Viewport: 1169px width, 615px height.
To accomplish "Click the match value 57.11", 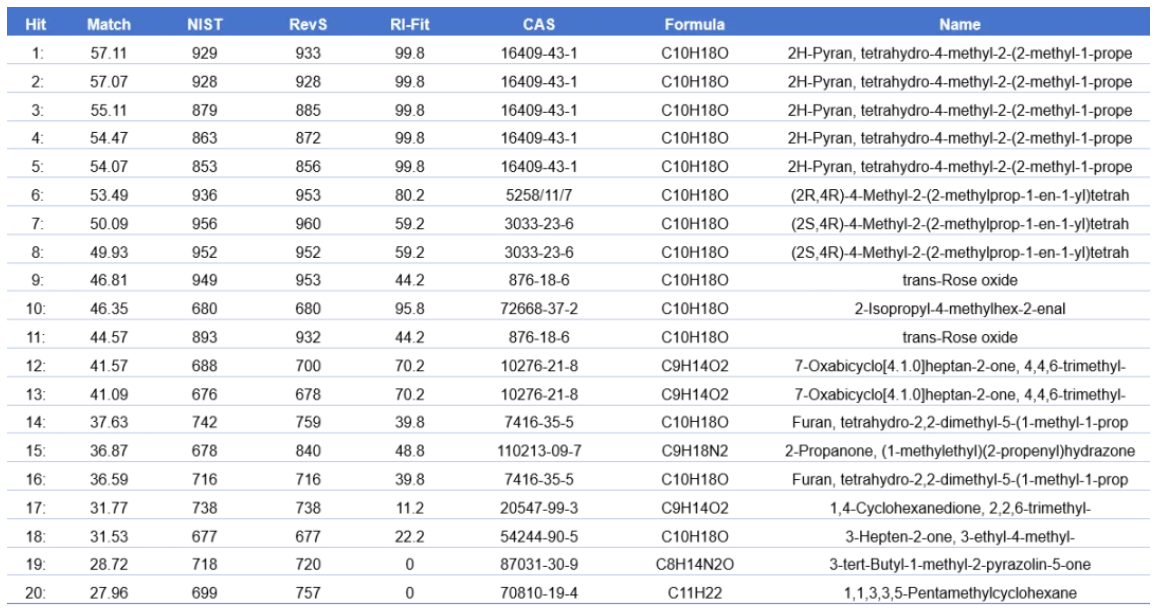I will click(107, 53).
